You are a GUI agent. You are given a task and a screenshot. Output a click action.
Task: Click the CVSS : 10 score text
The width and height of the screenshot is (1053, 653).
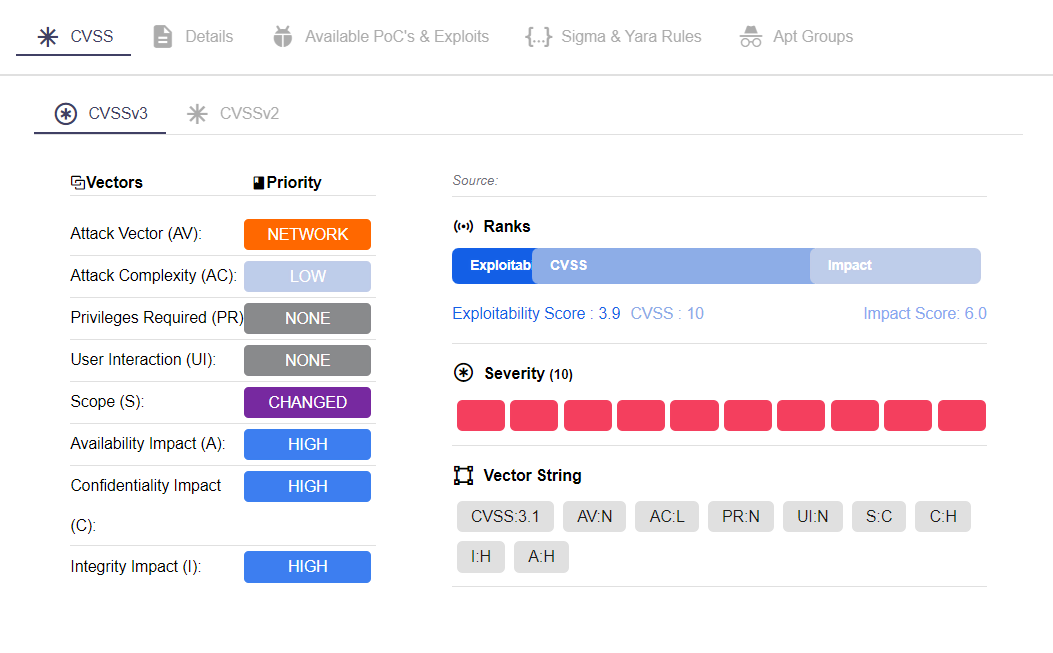click(x=667, y=314)
